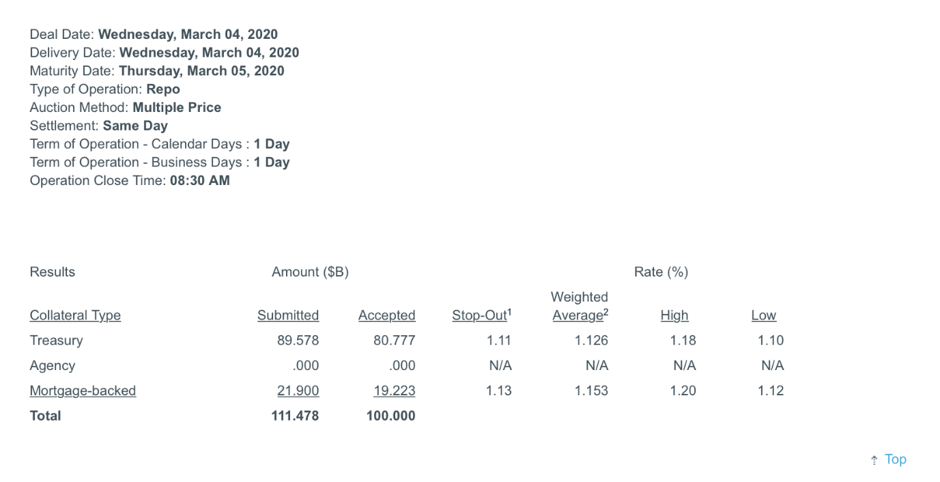
Task: Click the 21.900 submitted amount
Action: (298, 391)
